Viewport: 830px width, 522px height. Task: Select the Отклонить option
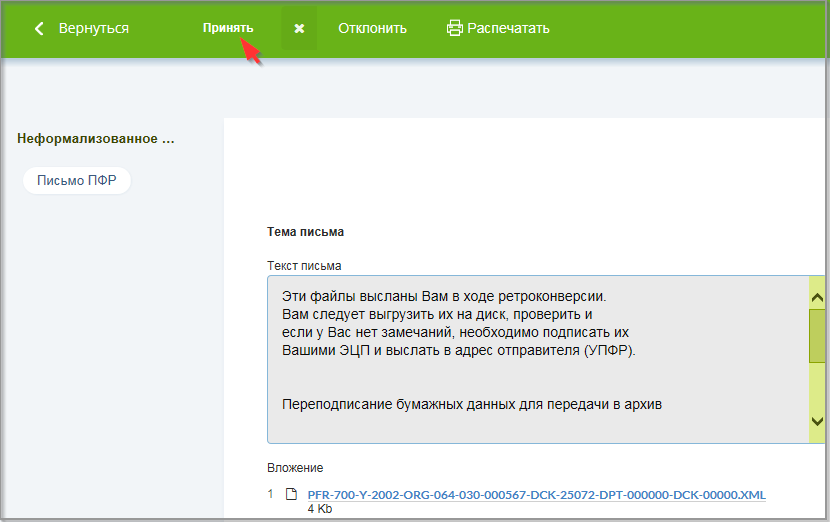pyautogui.click(x=372, y=28)
